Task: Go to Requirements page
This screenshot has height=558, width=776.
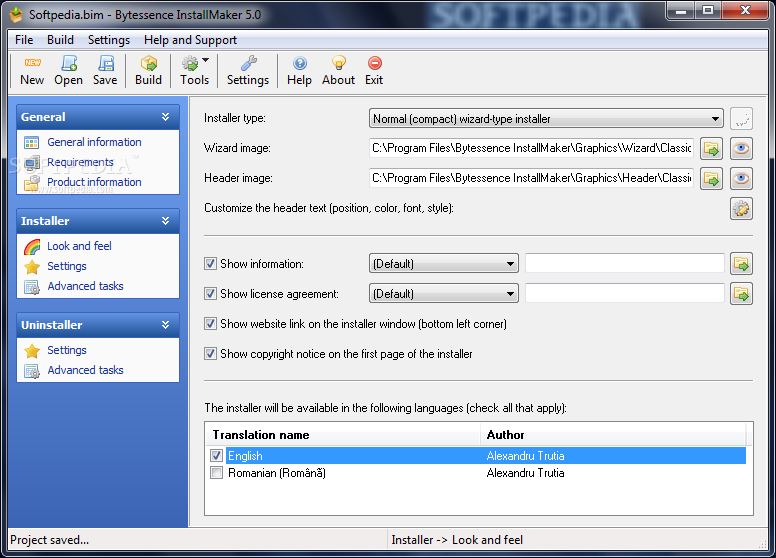Action: (x=80, y=162)
